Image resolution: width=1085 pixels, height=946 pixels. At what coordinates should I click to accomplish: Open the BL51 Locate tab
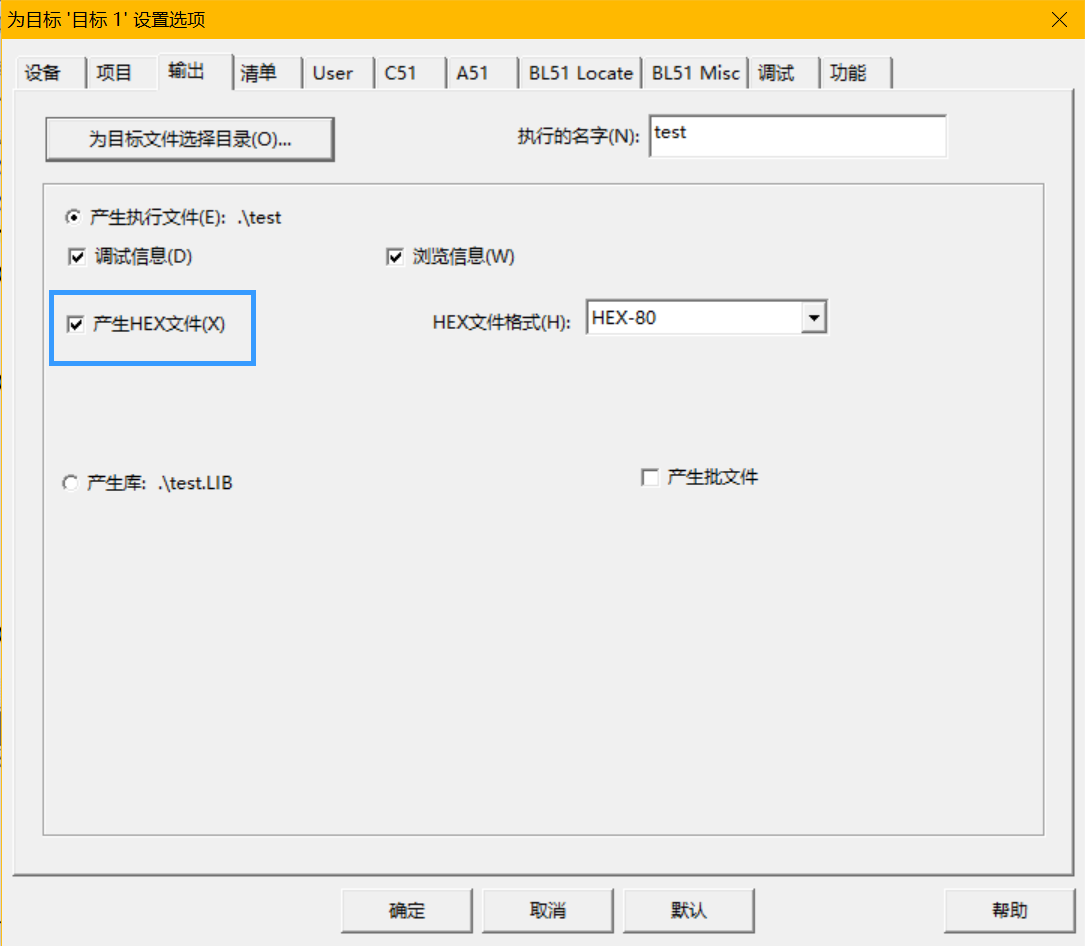pyautogui.click(x=580, y=73)
